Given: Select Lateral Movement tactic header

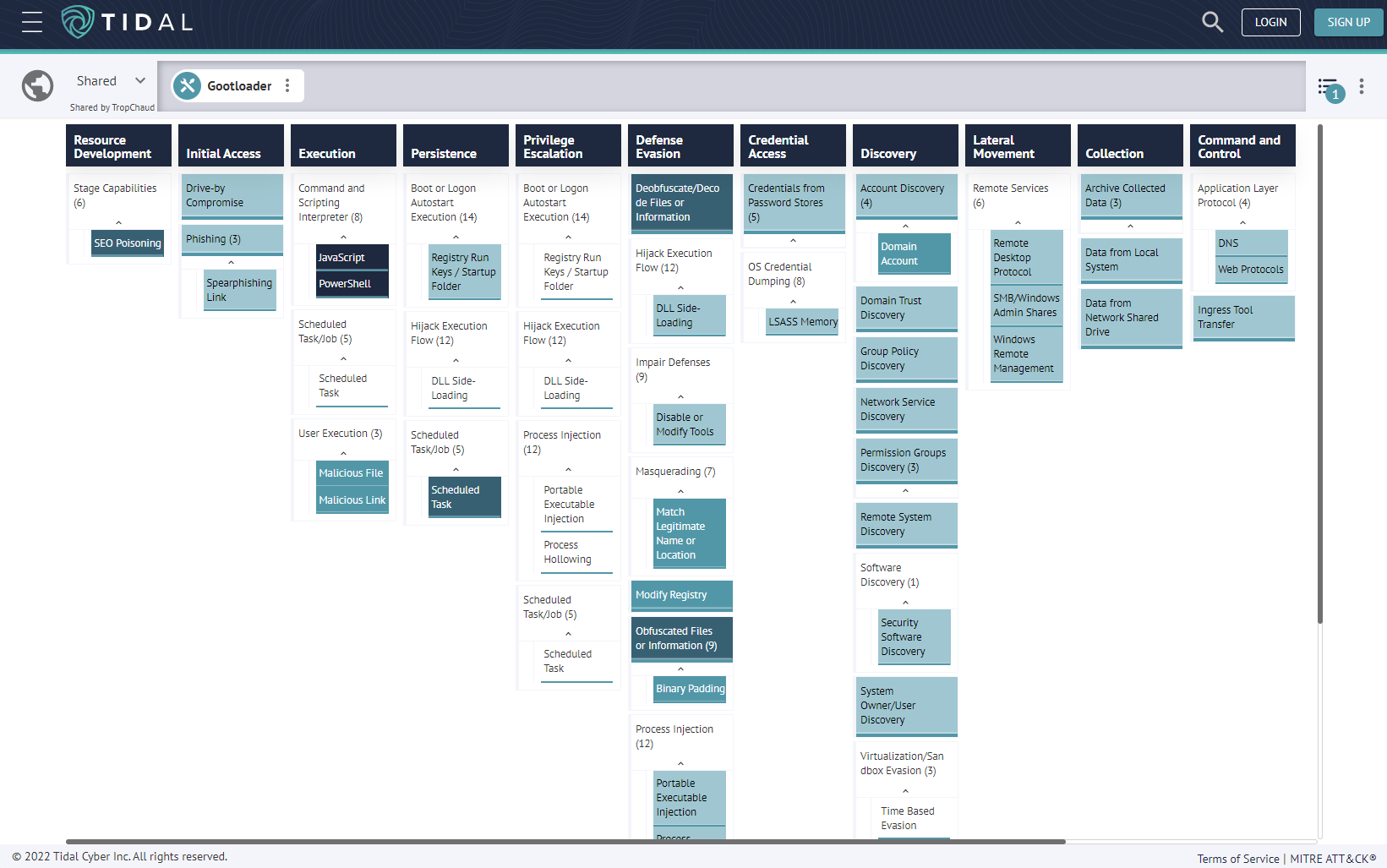Looking at the screenshot, I should [x=1018, y=145].
